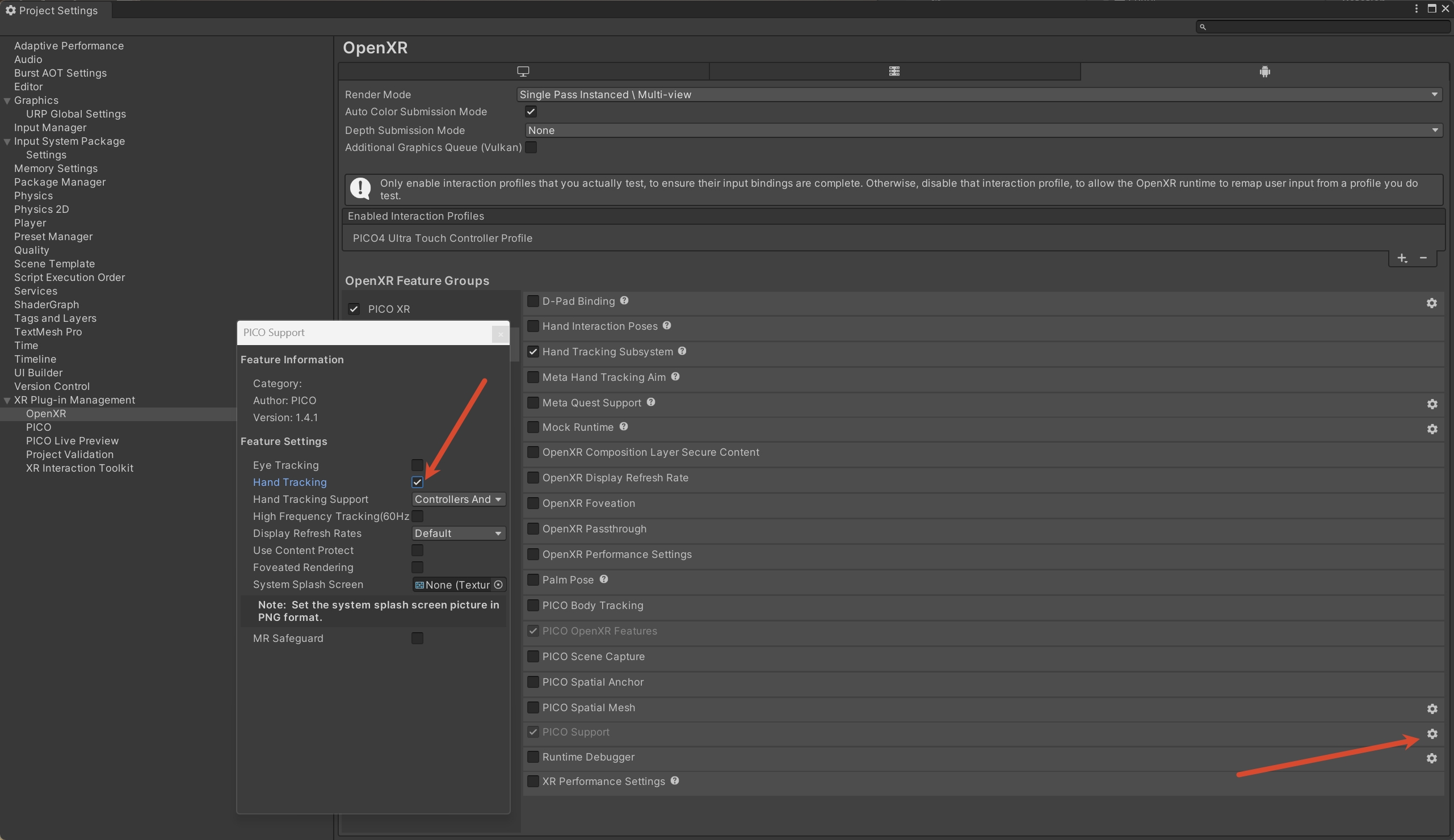Open Hand Tracking Support dropdown
Screen dimensions: 1454x840
tap(459, 499)
